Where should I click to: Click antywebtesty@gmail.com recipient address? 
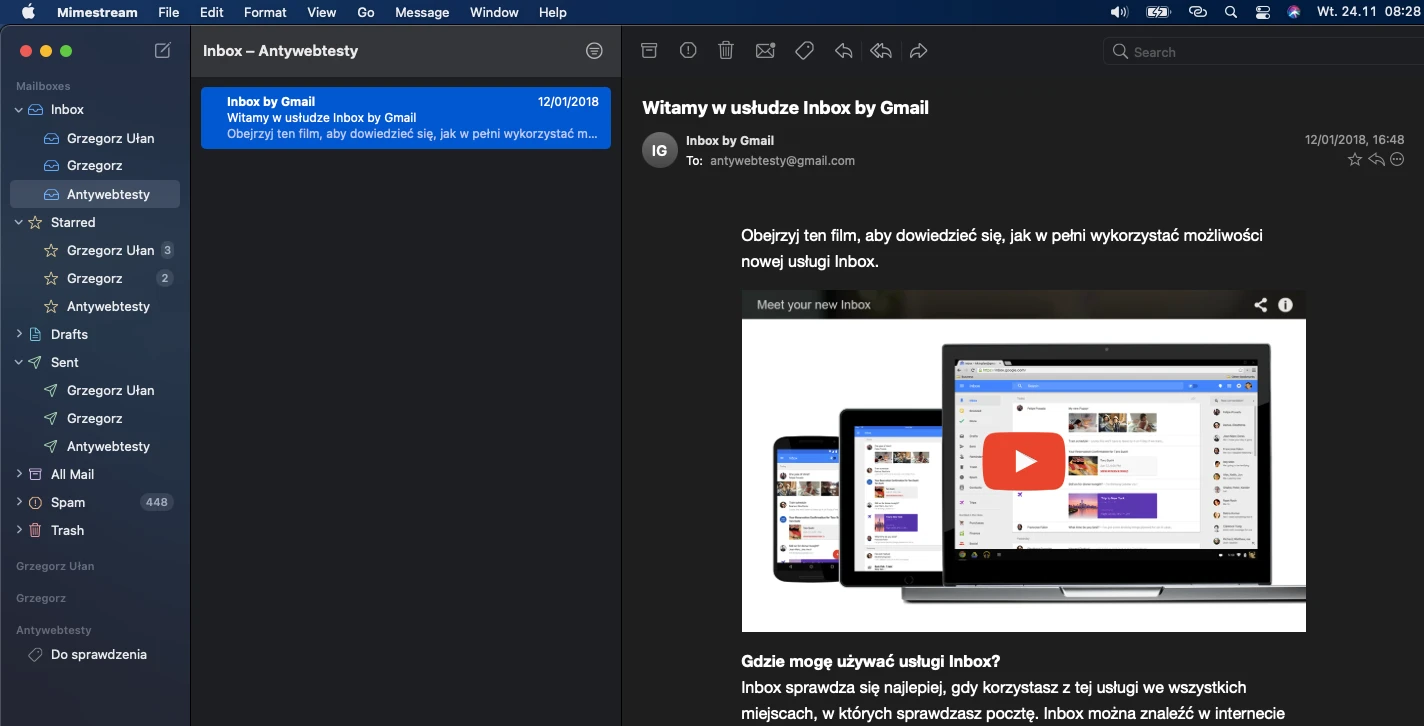coord(782,160)
